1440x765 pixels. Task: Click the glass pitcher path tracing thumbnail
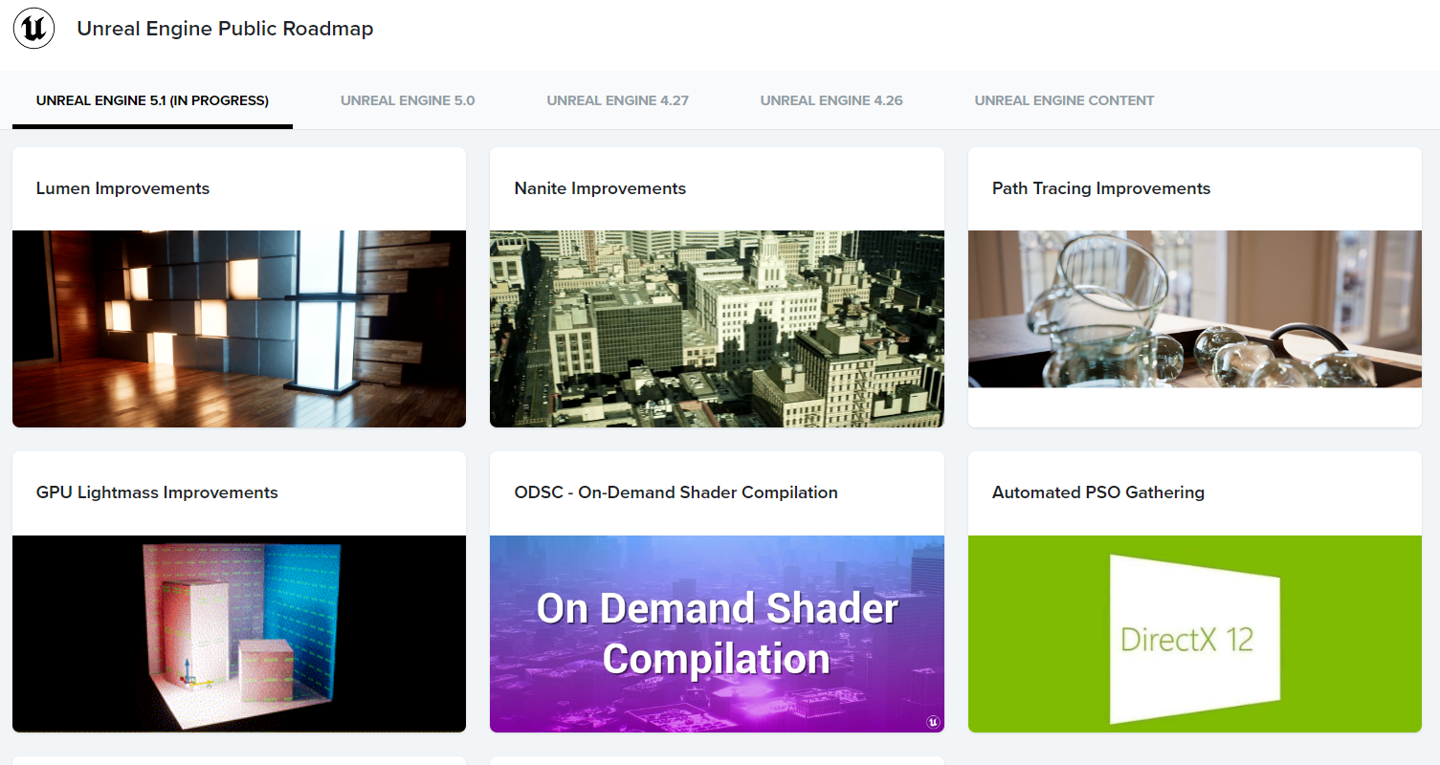point(1195,309)
